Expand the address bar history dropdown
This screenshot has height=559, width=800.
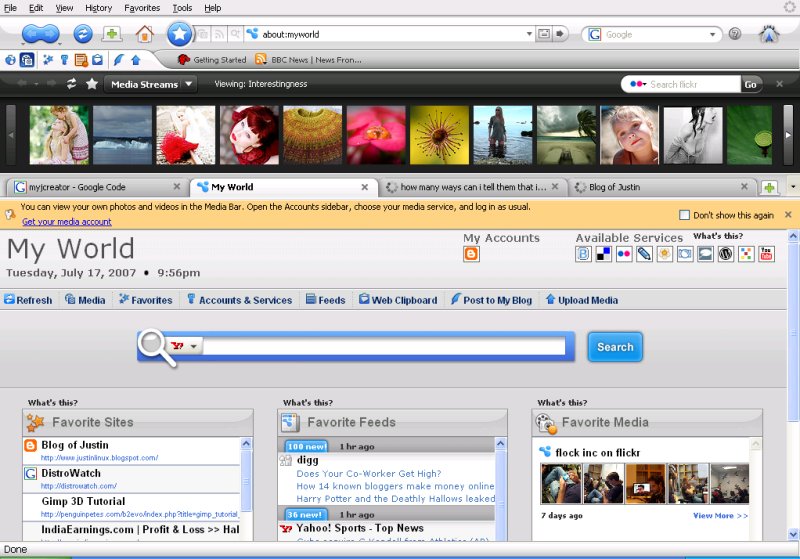(x=529, y=34)
